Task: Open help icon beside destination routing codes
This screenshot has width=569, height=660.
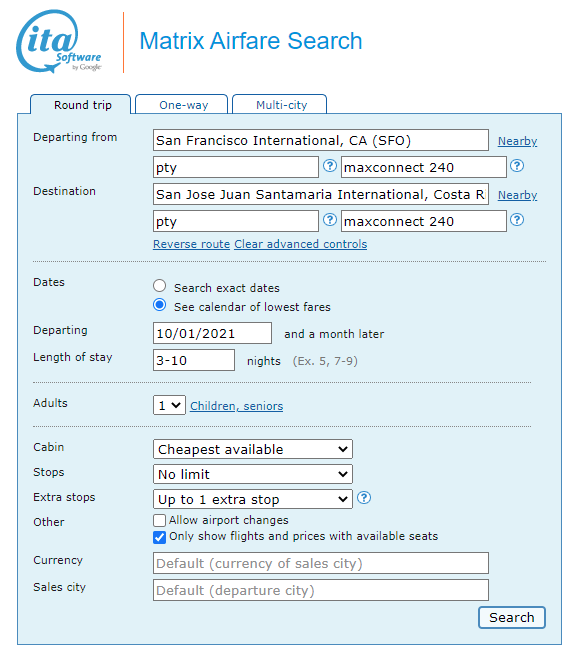Action: (x=330, y=220)
